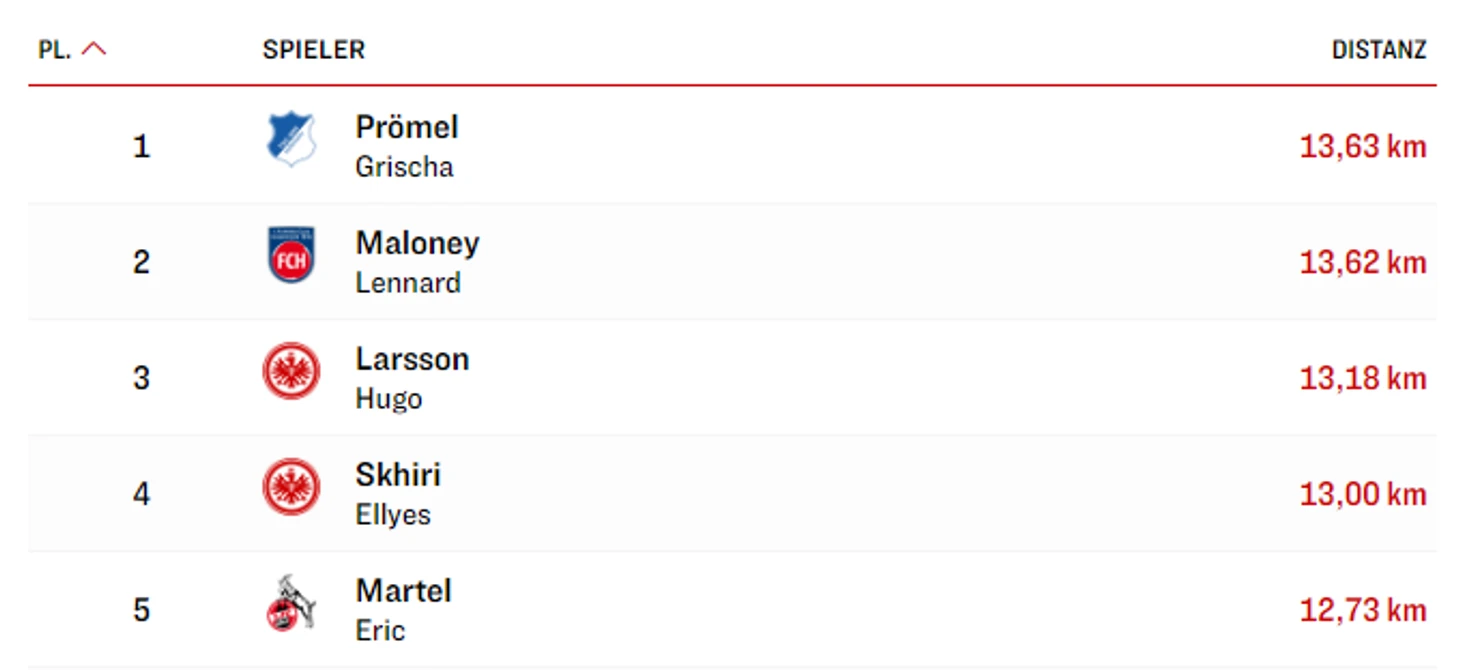Open player Skhiri Ellyes
The width and height of the screenshot is (1460, 670).
point(398,494)
